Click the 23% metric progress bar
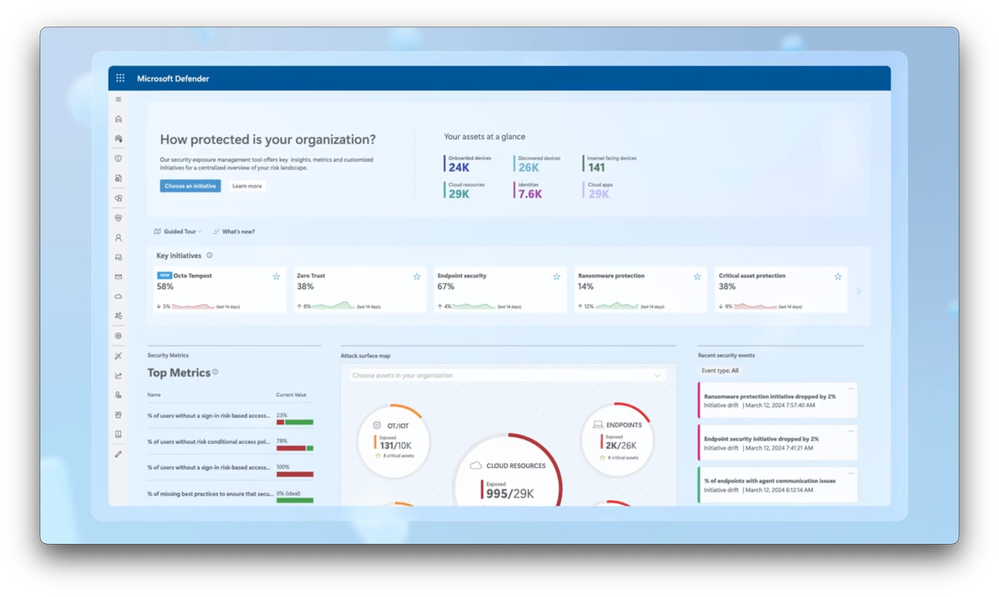Screen dimensions: 999x597 pos(295,422)
